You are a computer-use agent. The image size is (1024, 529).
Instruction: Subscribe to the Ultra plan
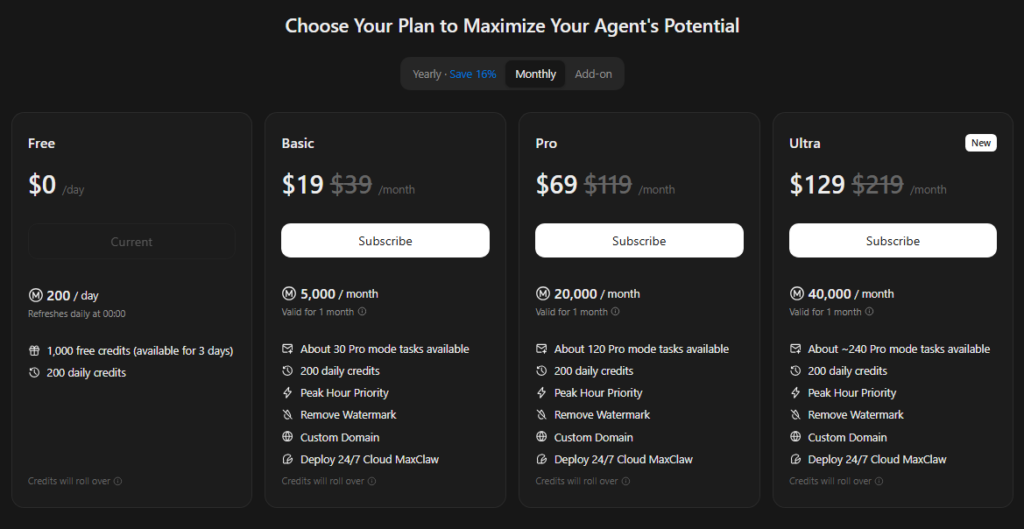(x=892, y=241)
